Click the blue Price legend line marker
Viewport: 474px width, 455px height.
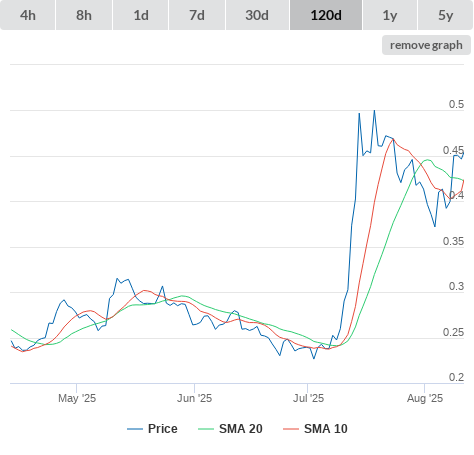tap(135, 429)
